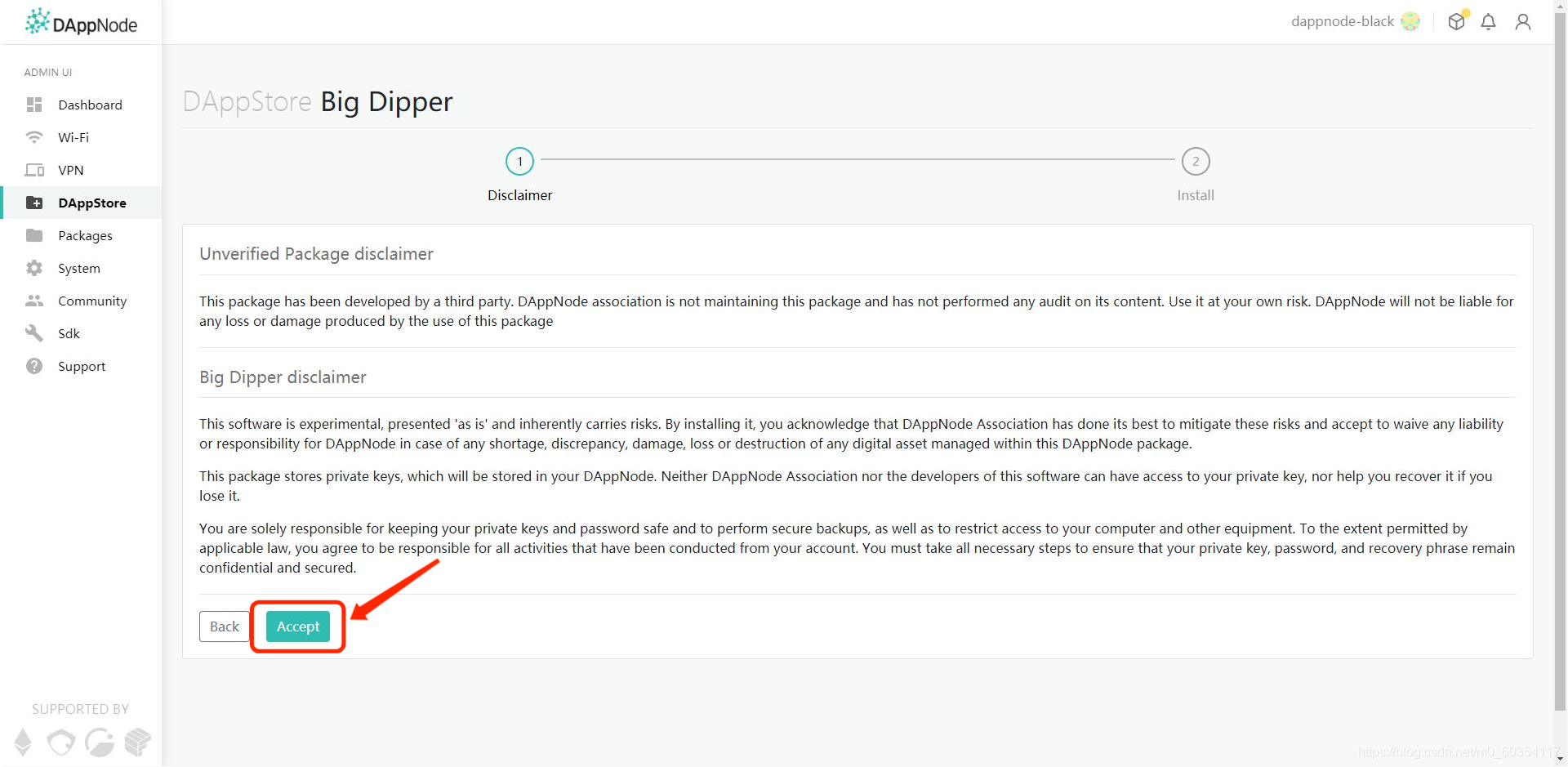Viewport: 1568px width, 767px height.
Task: Click the Unverified Package disclaimer heading
Action: pos(316,254)
